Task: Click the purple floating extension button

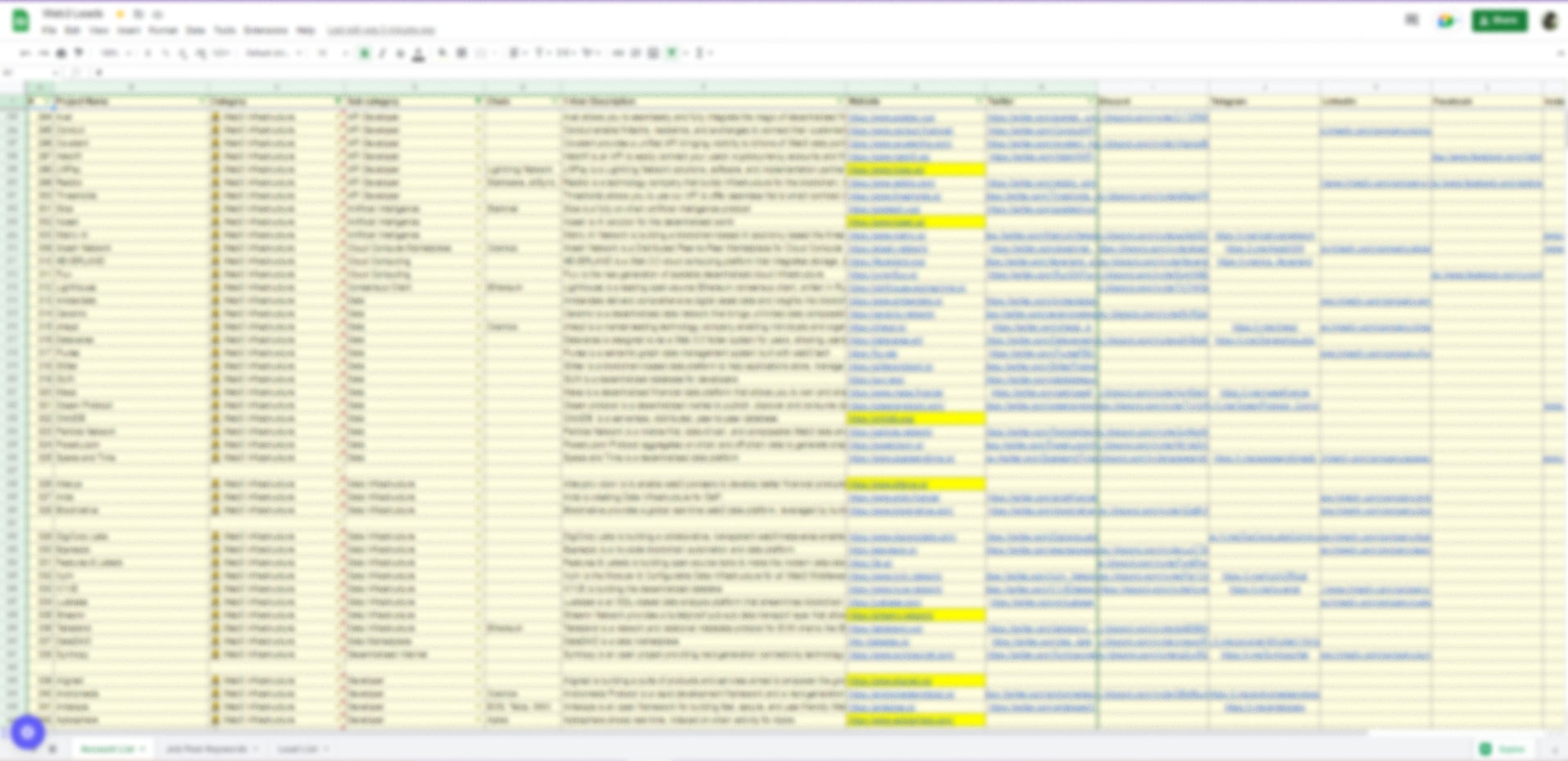Action: pos(28,732)
